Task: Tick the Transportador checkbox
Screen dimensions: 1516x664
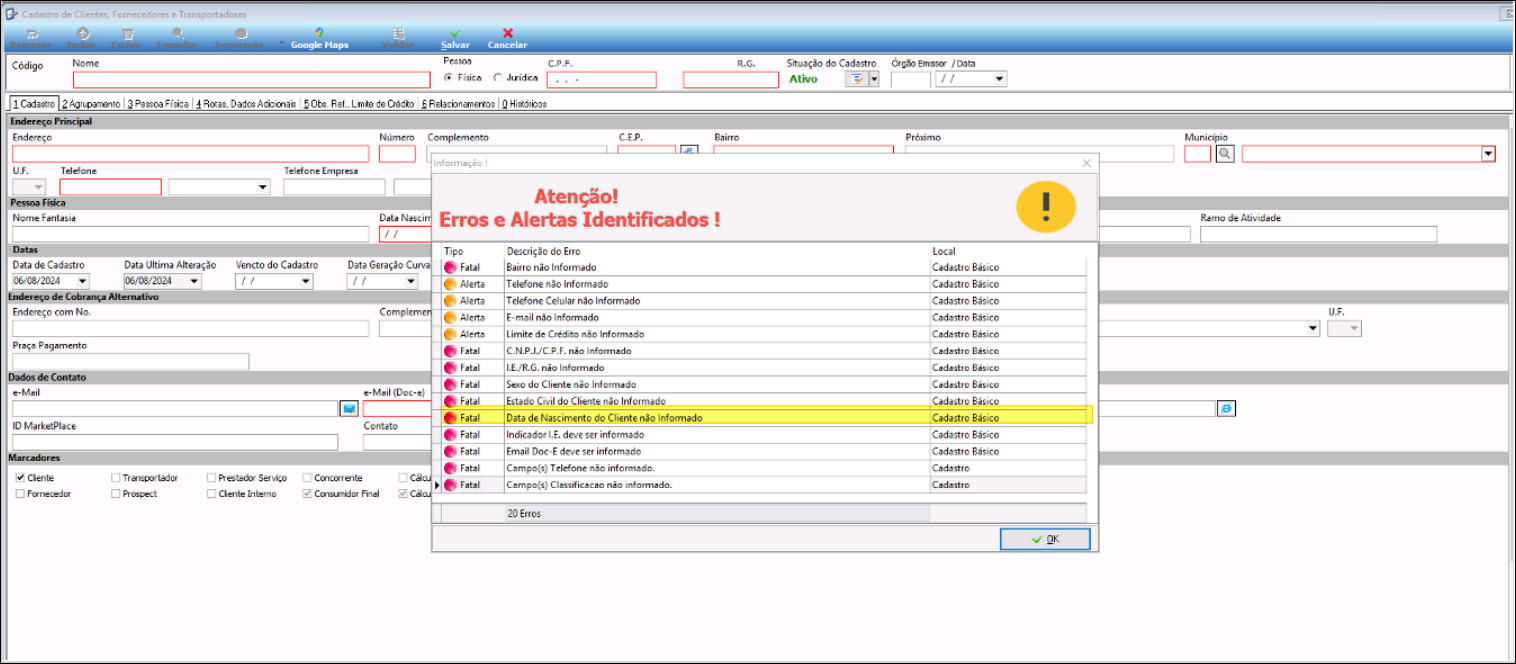Action: (116, 478)
